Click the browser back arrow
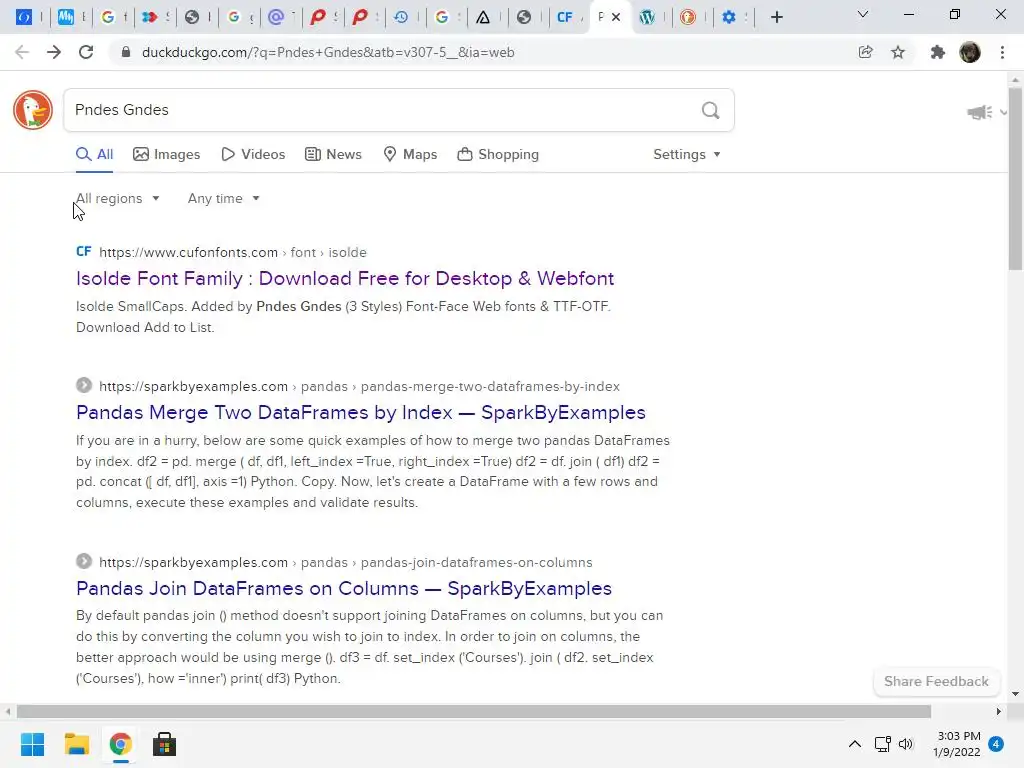1024x768 pixels. click(22, 52)
